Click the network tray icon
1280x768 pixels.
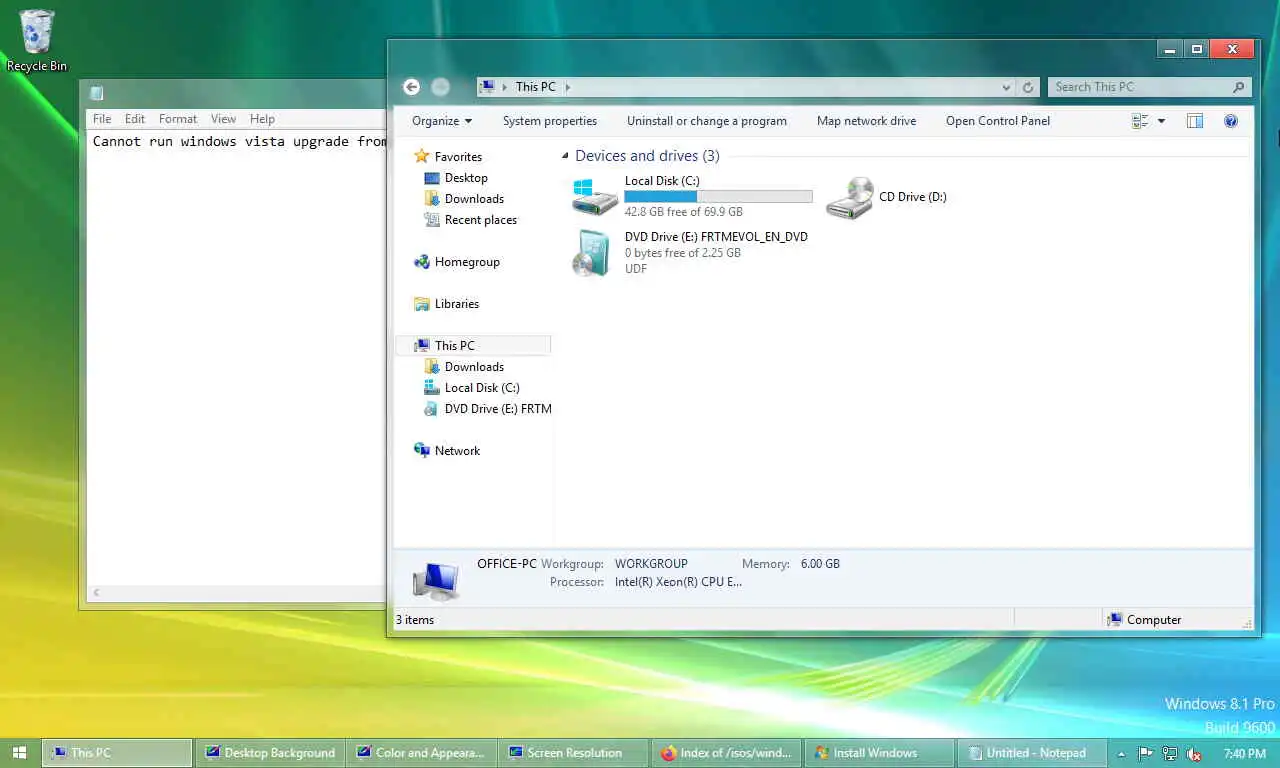1169,754
